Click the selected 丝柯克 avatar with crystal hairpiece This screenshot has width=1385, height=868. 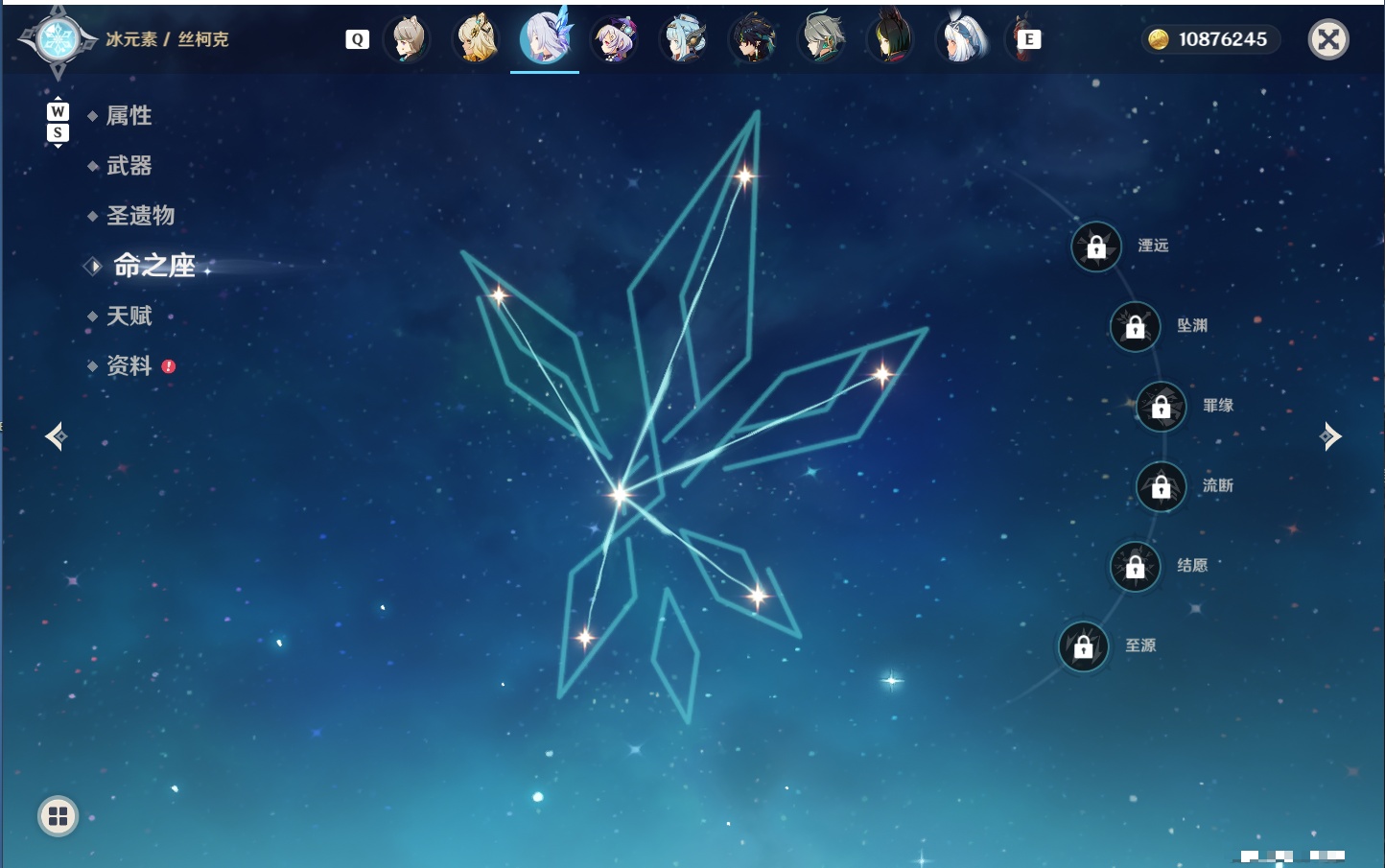[x=545, y=38]
